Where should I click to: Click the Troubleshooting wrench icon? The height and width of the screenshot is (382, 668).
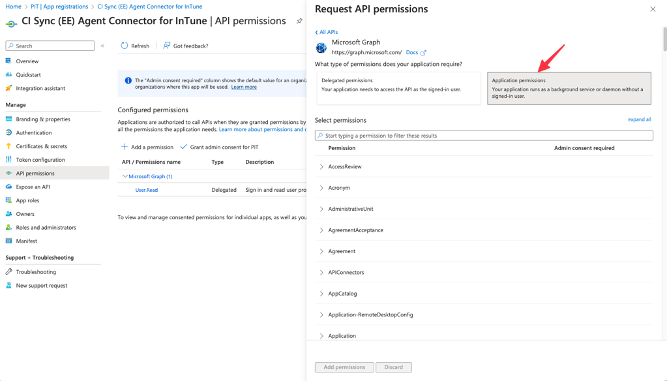9,272
